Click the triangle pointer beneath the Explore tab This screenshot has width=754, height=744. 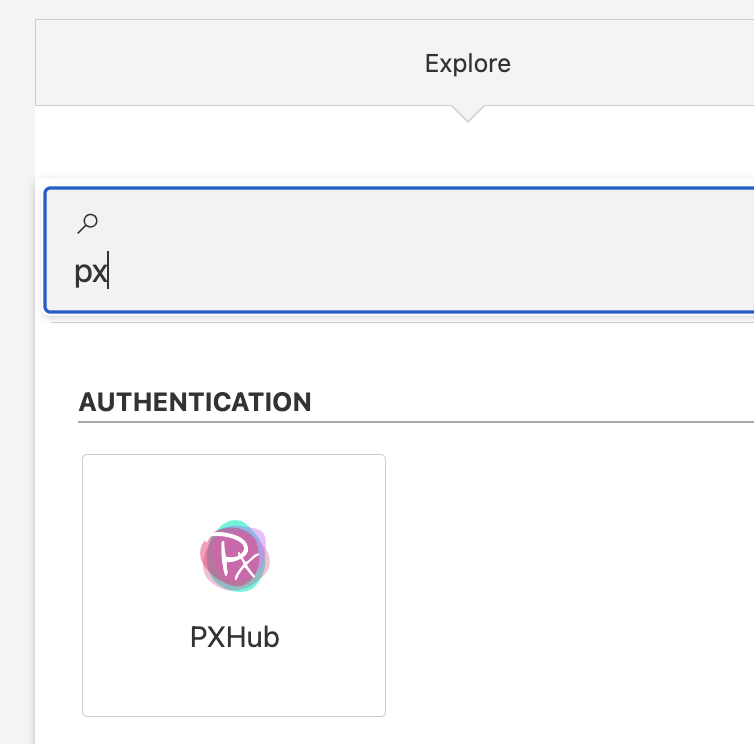pos(467,113)
